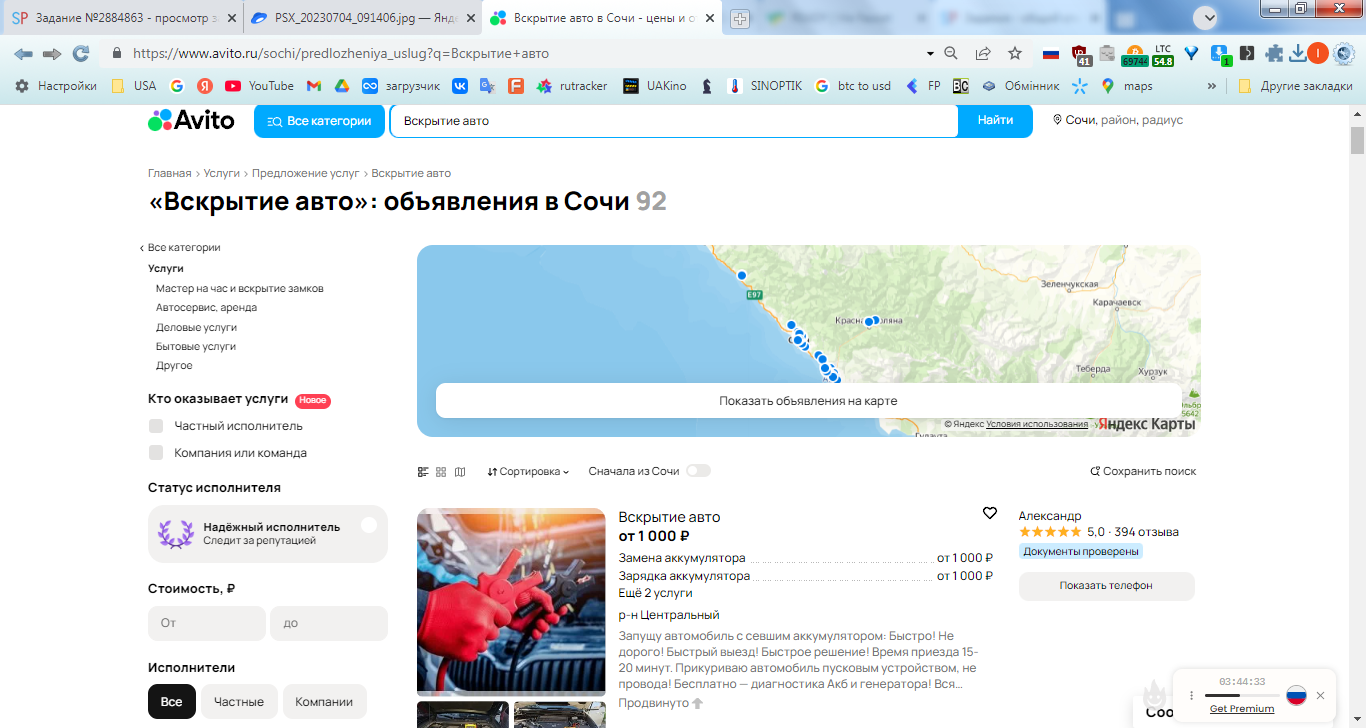This screenshot has height=728, width=1366.
Task: Go back via the Все категории sidebar link
Action: click(181, 247)
